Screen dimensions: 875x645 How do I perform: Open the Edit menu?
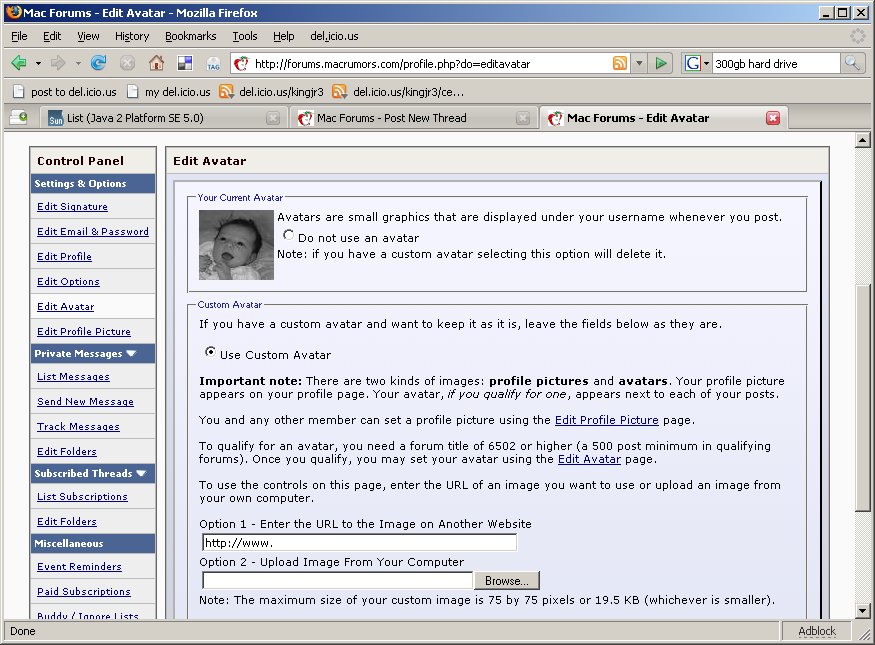(x=52, y=36)
